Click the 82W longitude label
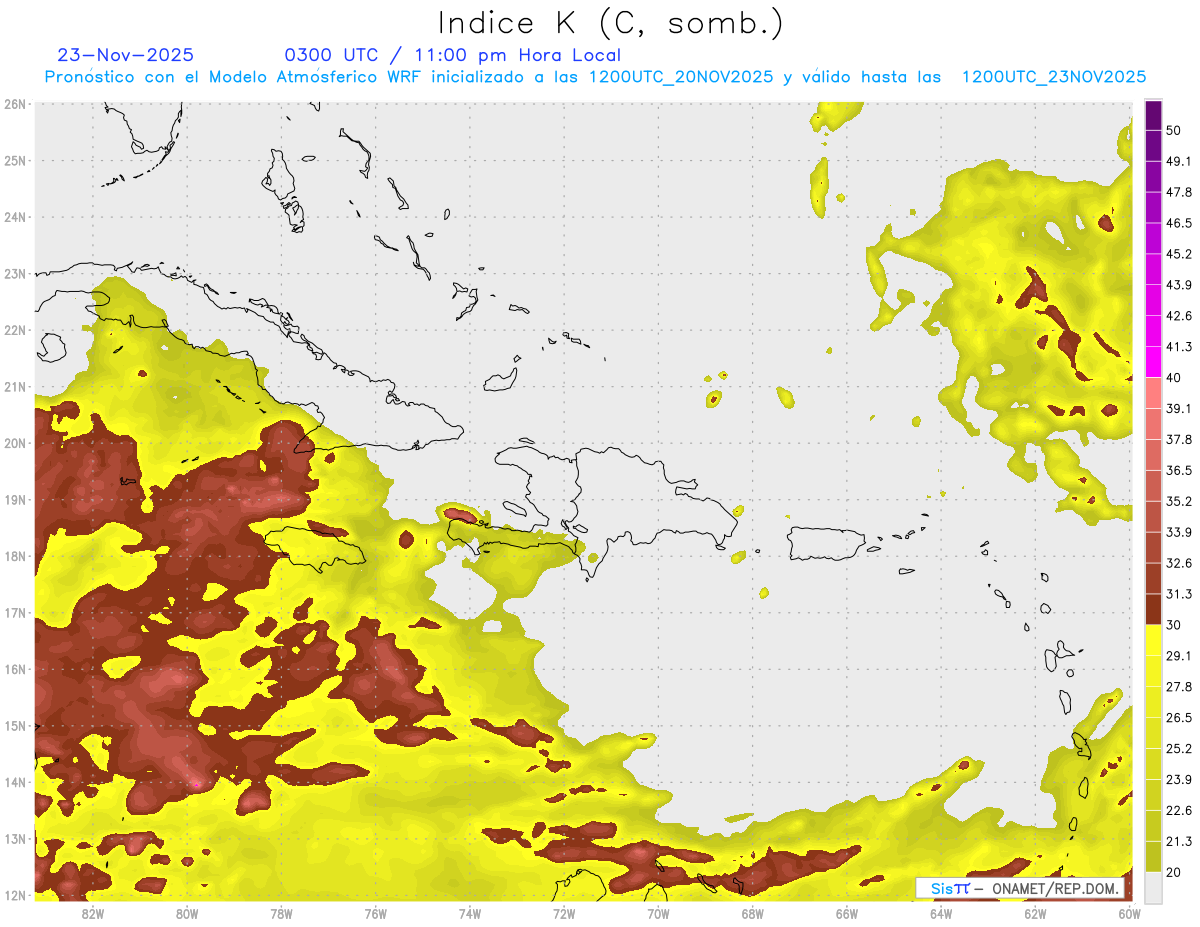 click(93, 914)
